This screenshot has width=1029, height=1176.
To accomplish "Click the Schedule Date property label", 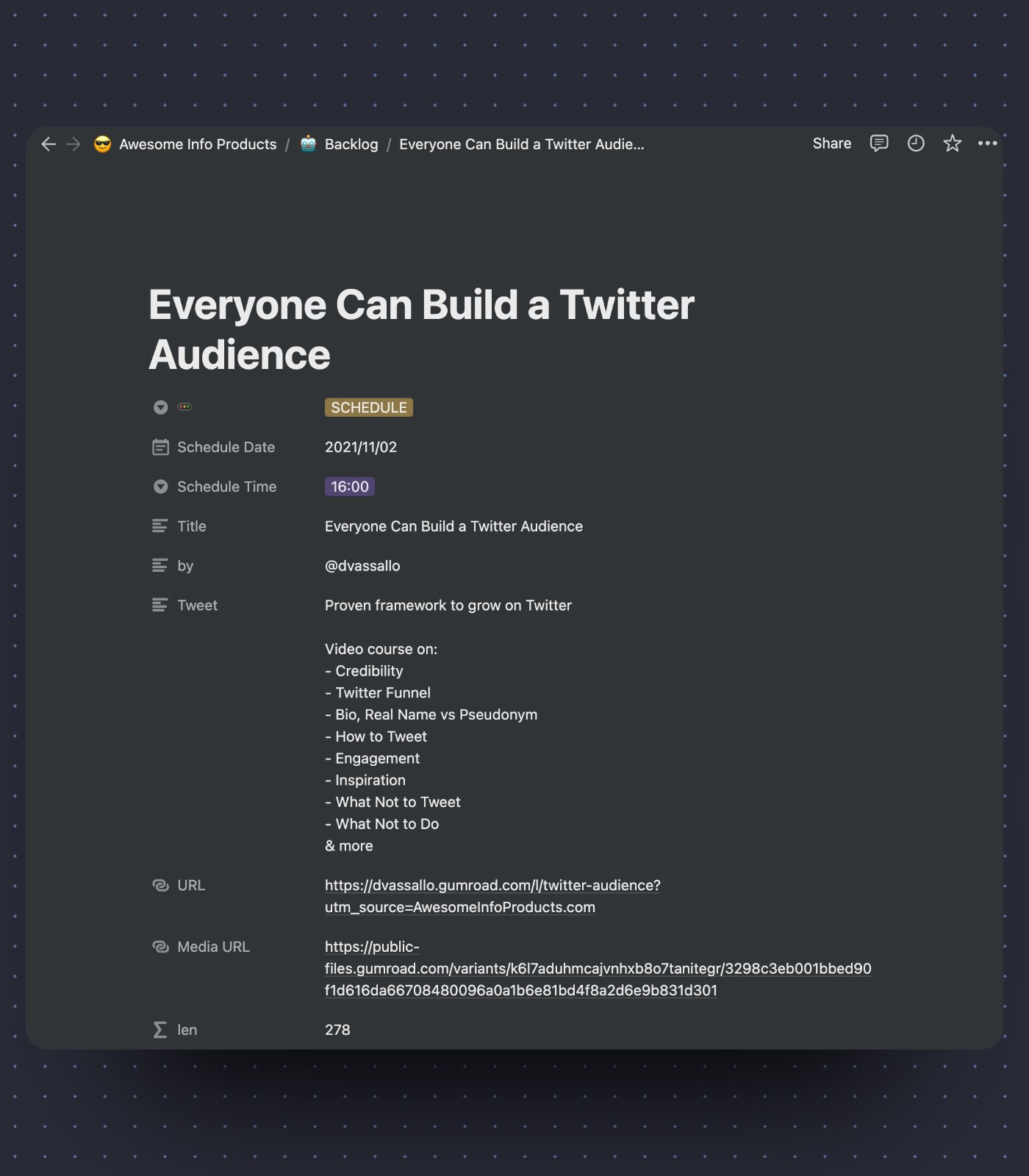I will click(226, 447).
